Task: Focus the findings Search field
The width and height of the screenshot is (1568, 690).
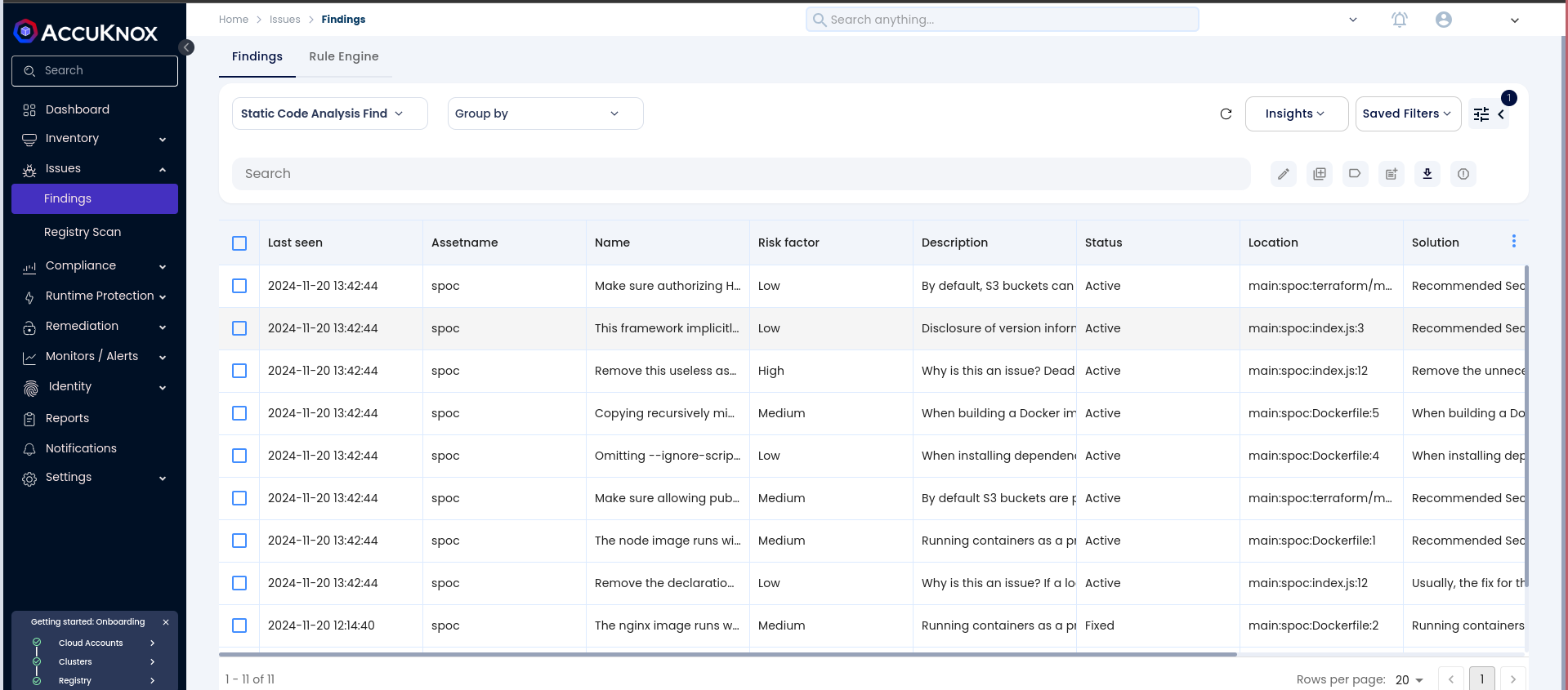Action: (x=741, y=174)
